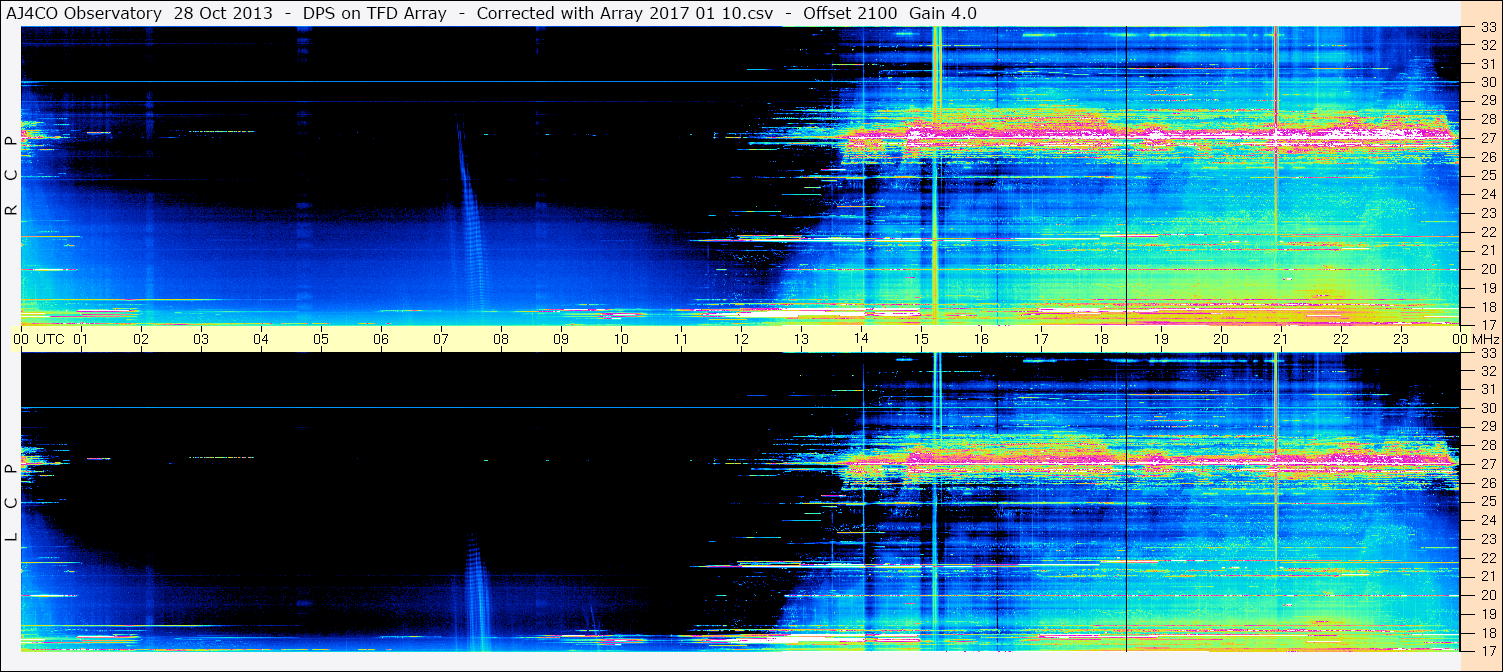Click the AJ4CO Observatory title text
Screen dimensions: 1503x672
[x=84, y=13]
